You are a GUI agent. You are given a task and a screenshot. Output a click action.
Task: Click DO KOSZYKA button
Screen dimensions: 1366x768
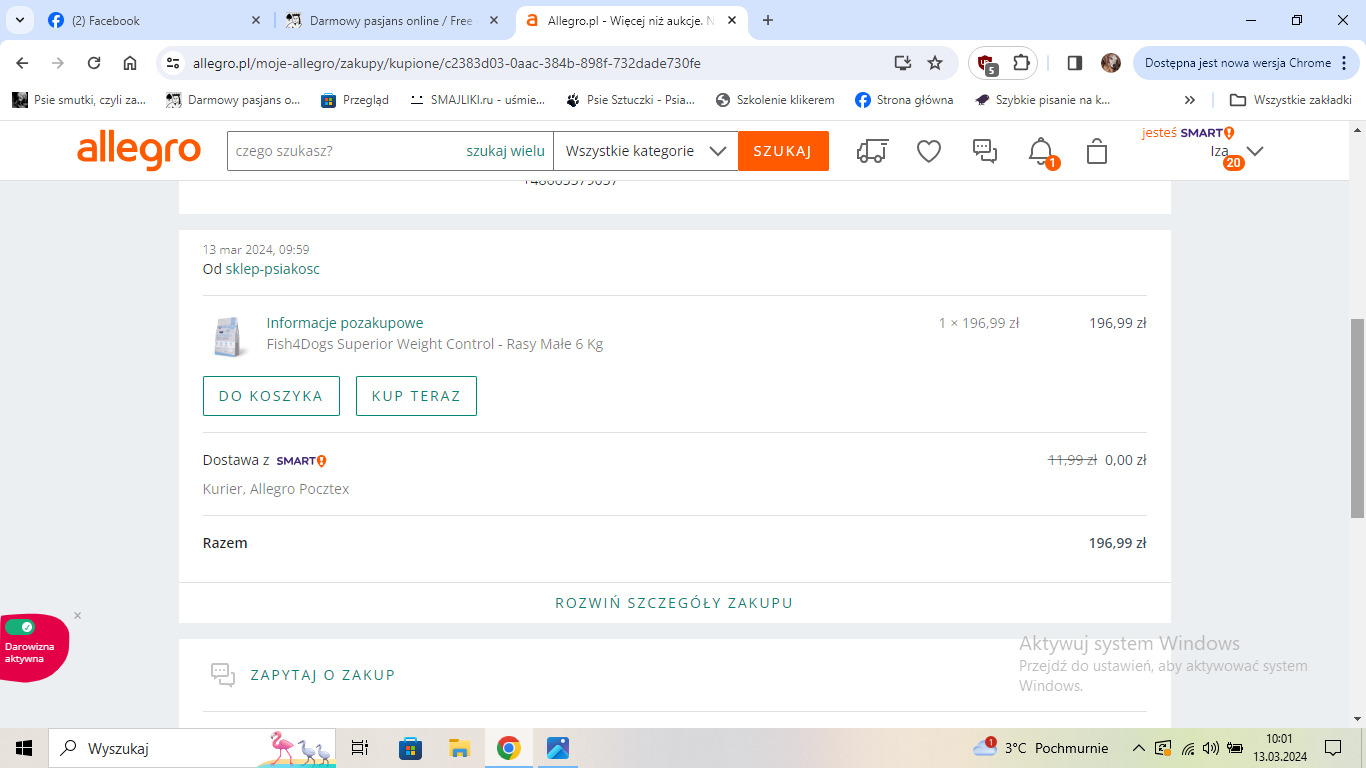pos(271,396)
